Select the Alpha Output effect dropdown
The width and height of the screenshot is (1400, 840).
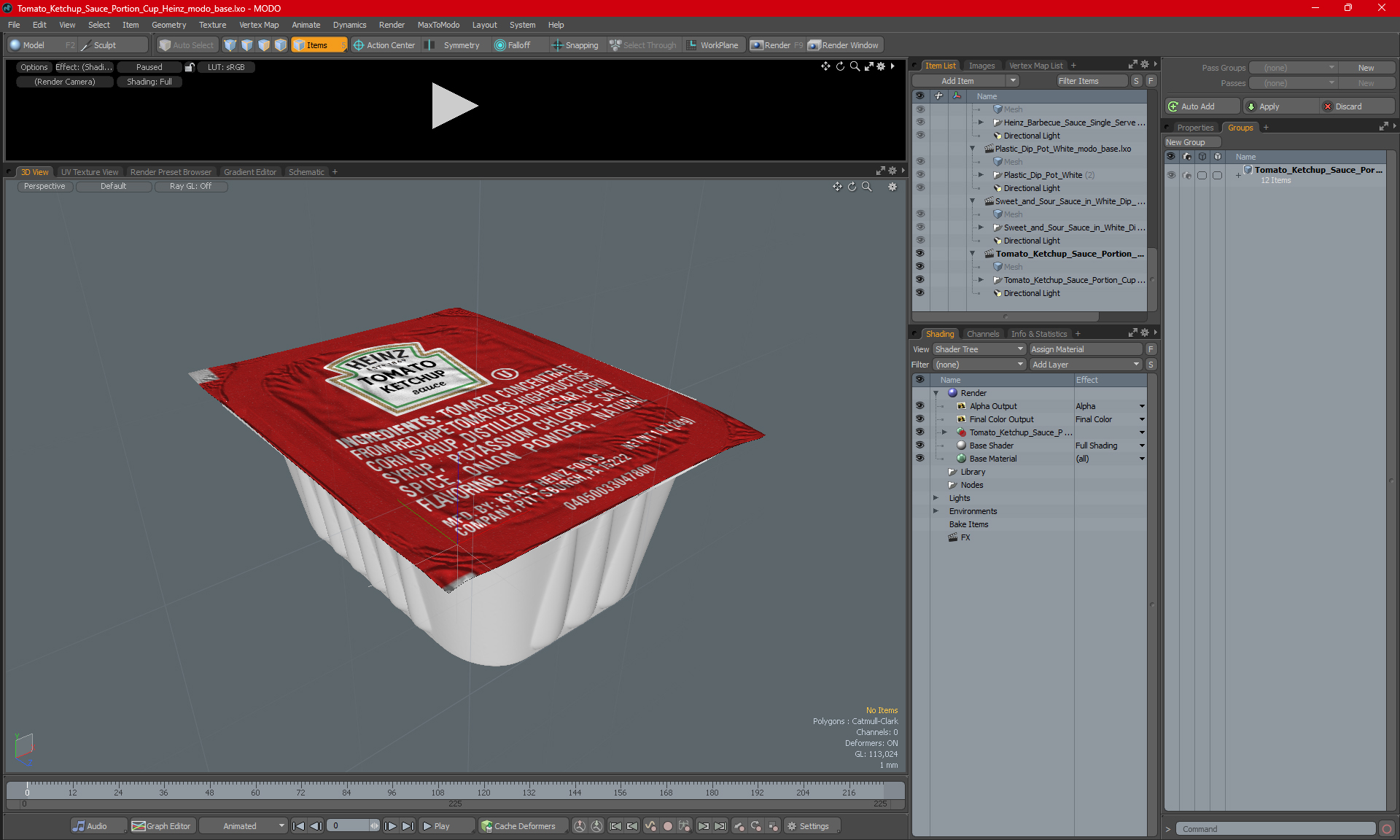[1143, 406]
